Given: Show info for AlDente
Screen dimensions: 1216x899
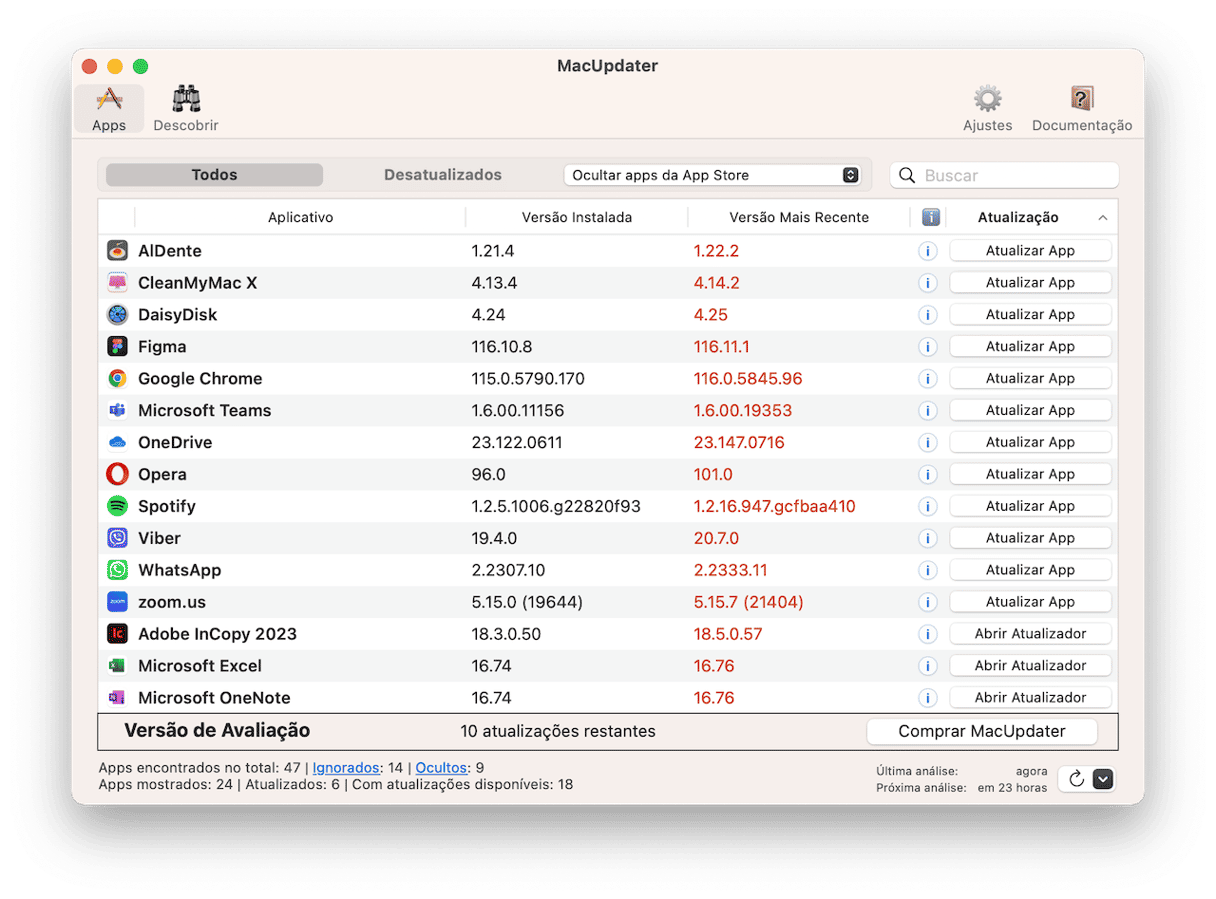Looking at the screenshot, I should (x=928, y=251).
